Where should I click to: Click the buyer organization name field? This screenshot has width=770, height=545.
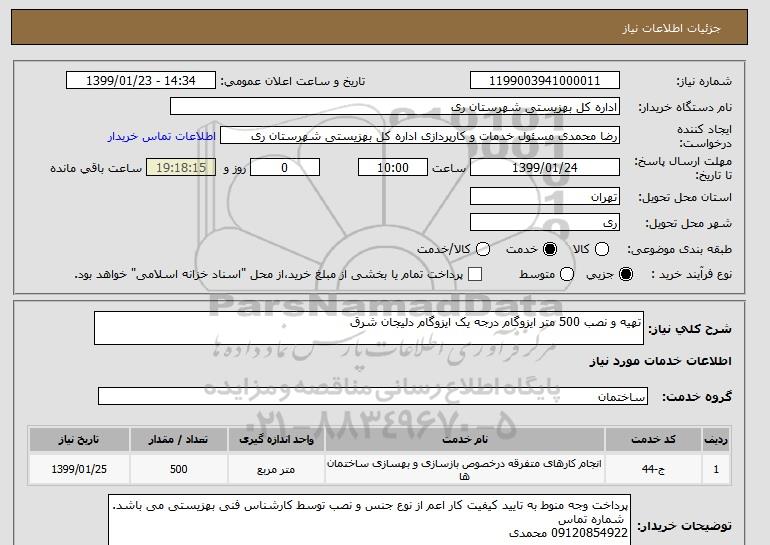[395, 107]
